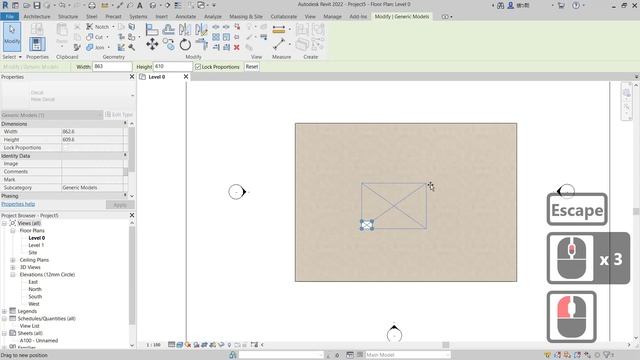Open the Select panel dropdown
Screen dimensions: 640x360
coord(12,57)
